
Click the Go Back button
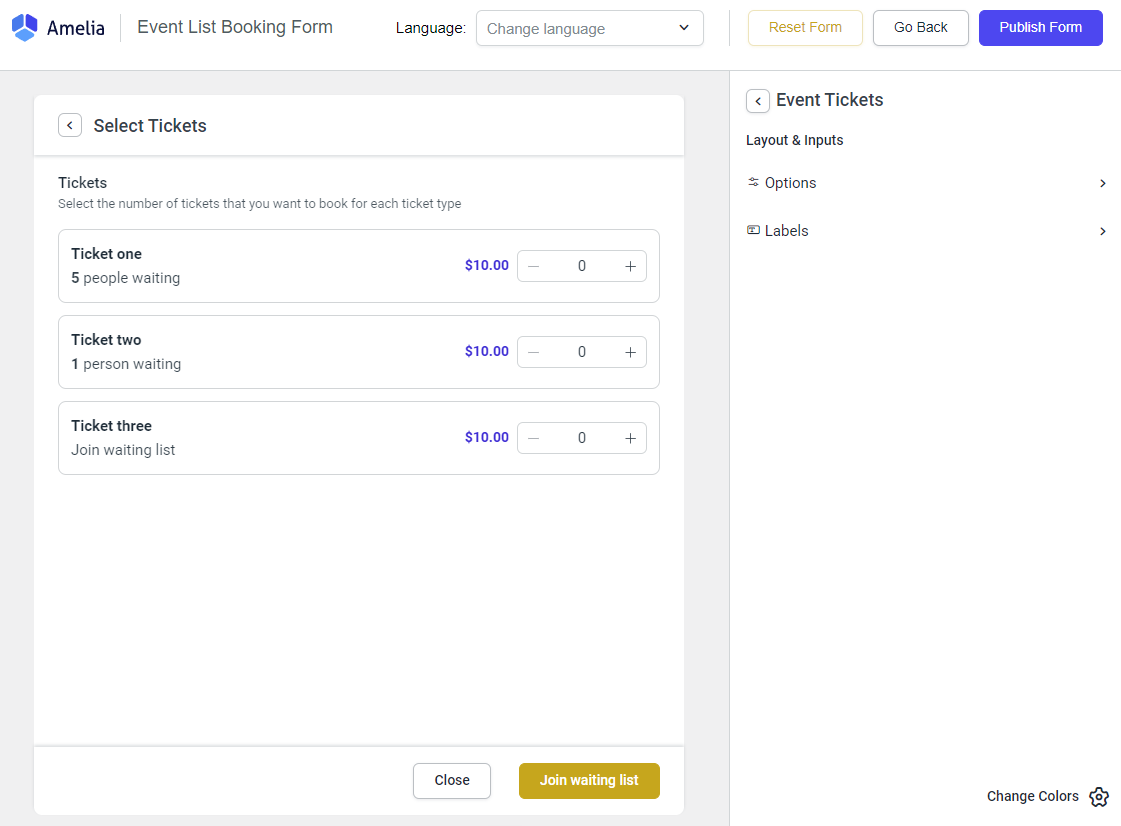point(920,28)
